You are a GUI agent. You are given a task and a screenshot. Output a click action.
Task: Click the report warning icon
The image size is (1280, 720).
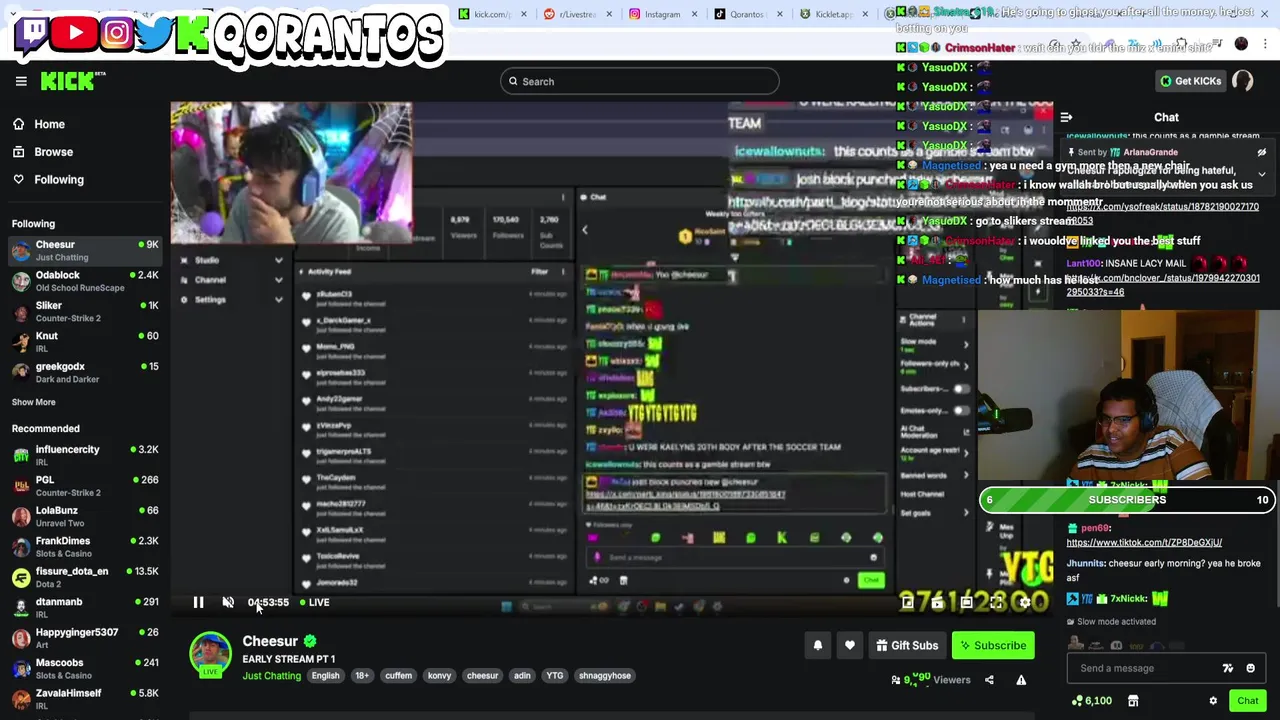pyautogui.click(x=1021, y=680)
